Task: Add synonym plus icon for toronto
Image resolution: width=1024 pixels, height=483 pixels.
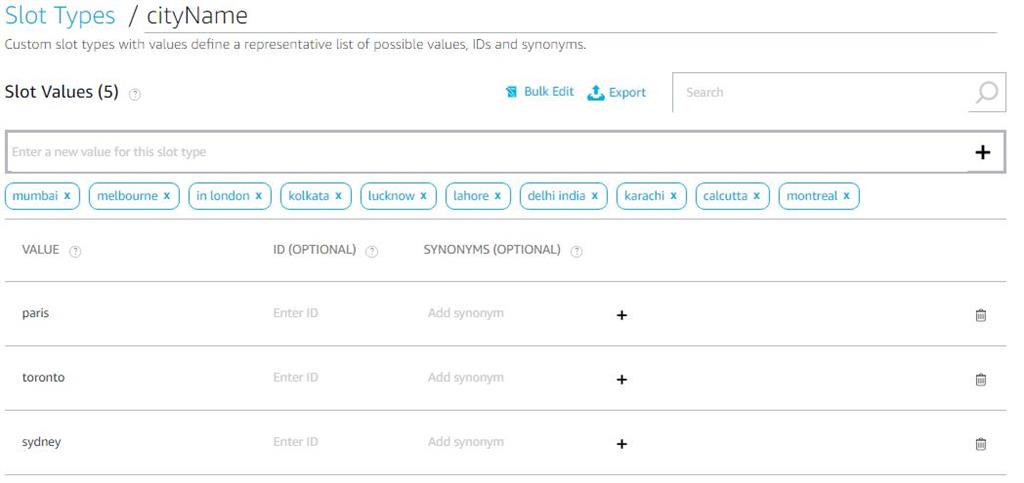Action: (621, 379)
